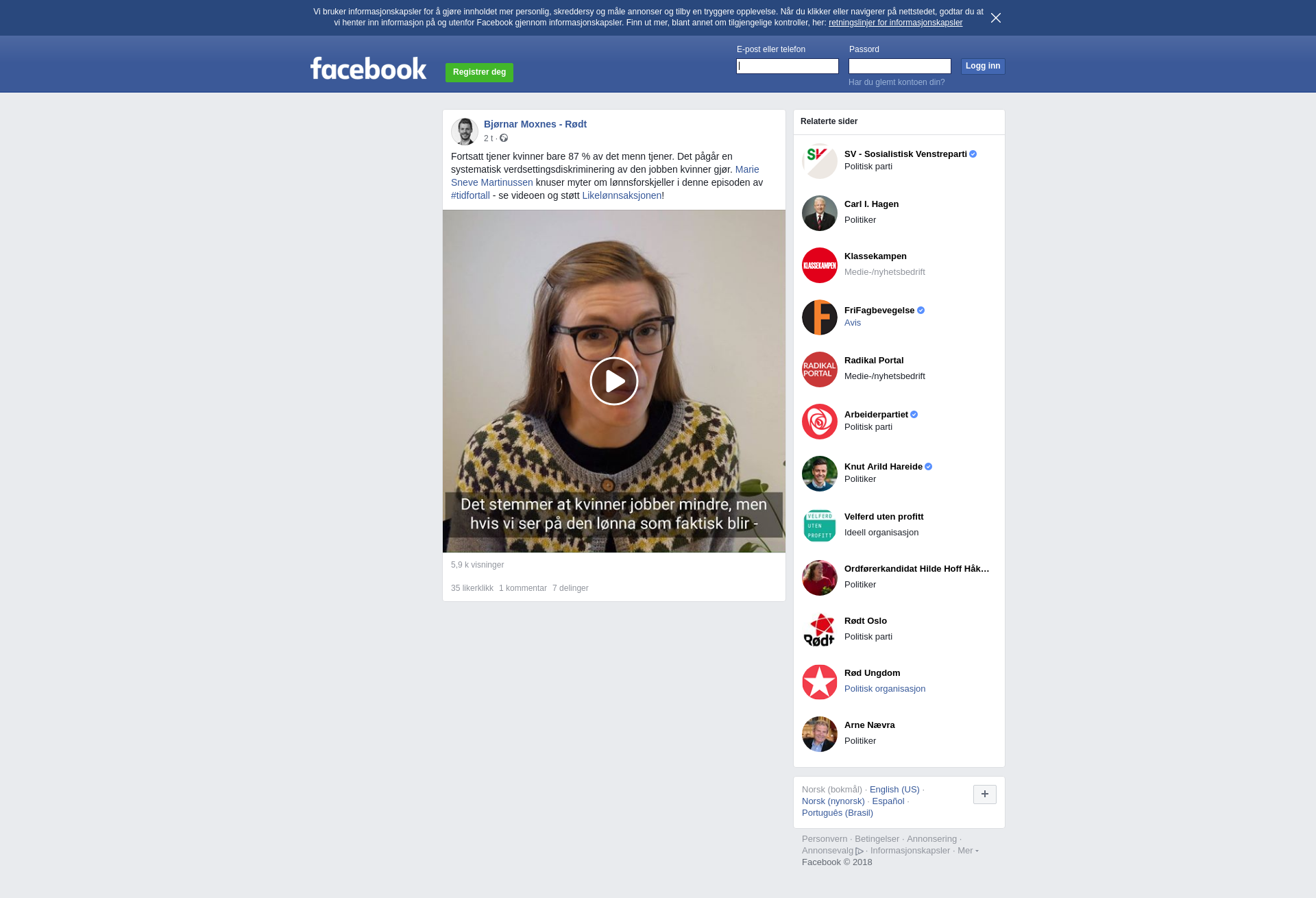Close the cookie notice banner
Screen dimensions: 1316x898
[x=995, y=18]
